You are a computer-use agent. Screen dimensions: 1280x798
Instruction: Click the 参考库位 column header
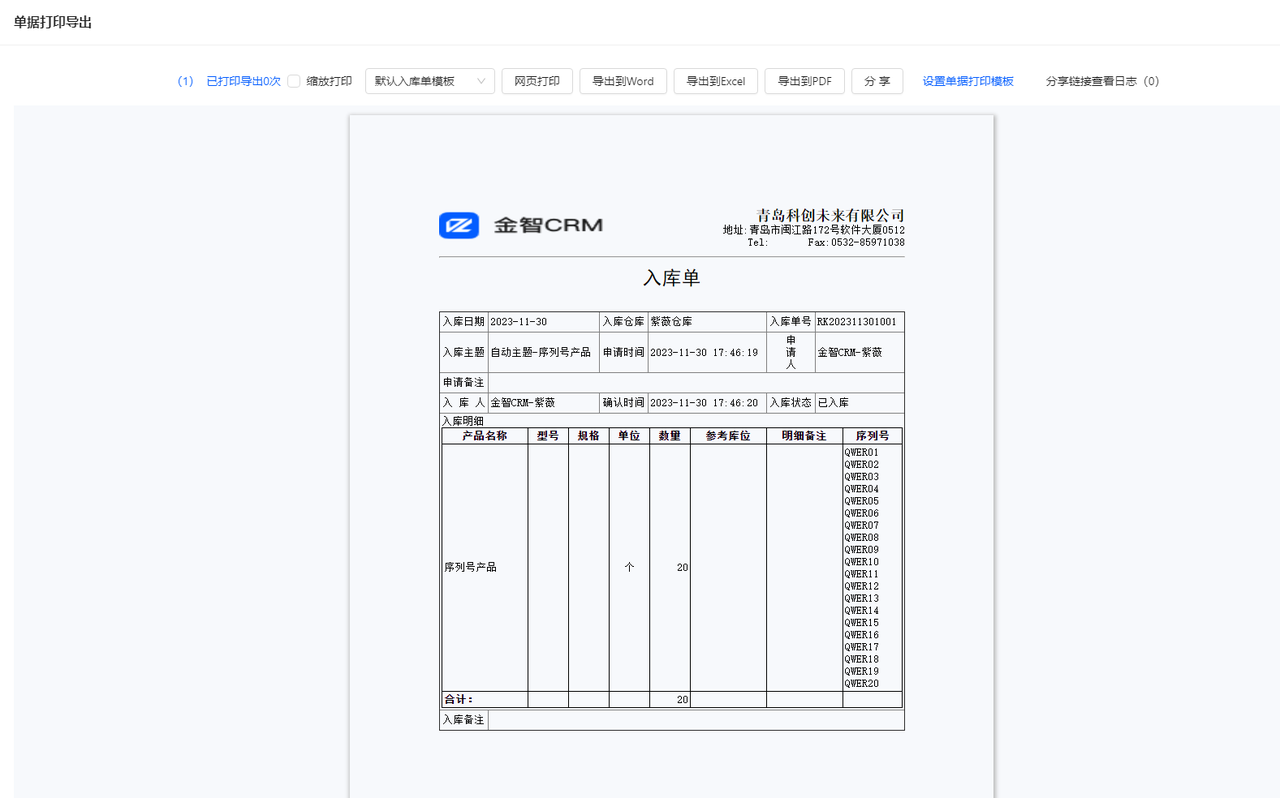(728, 436)
